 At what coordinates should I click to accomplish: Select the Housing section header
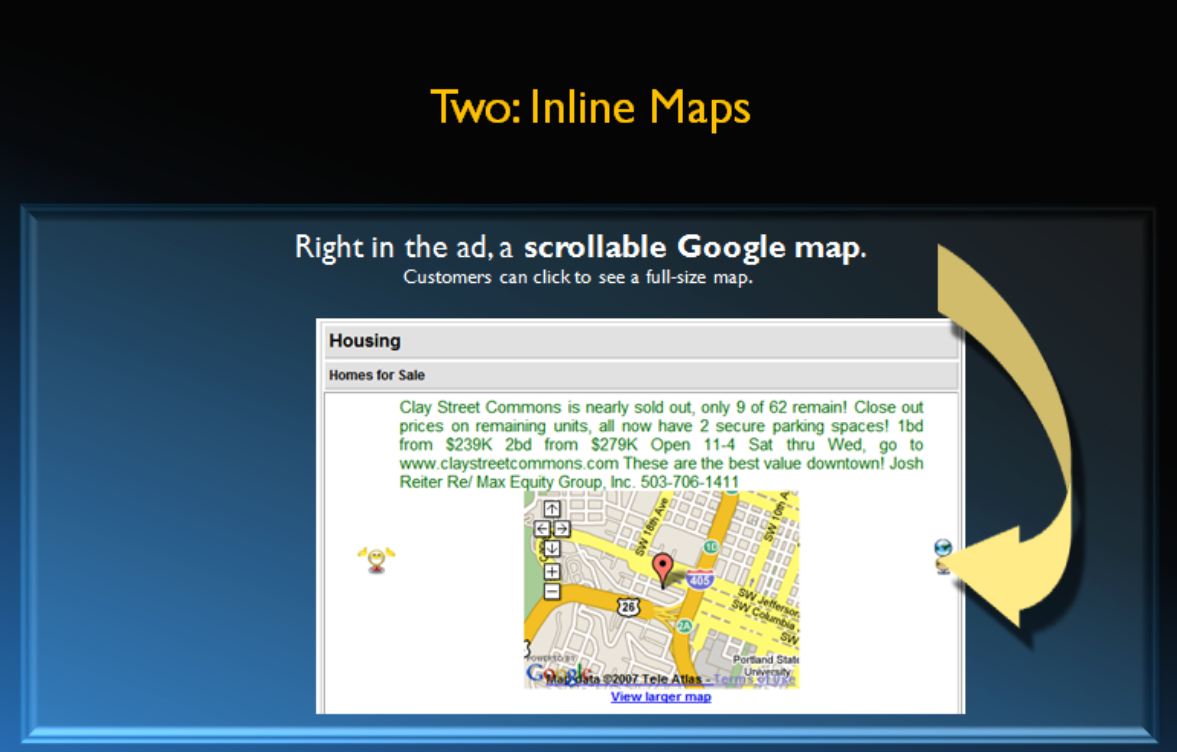tap(365, 341)
